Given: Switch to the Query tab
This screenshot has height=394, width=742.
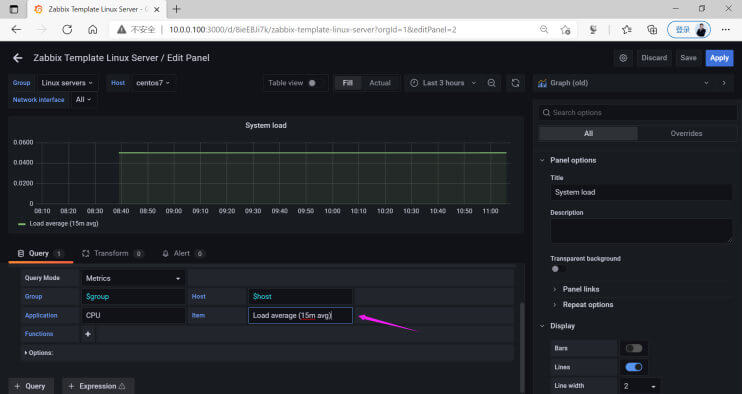Looking at the screenshot, I should pyautogui.click(x=40, y=254).
